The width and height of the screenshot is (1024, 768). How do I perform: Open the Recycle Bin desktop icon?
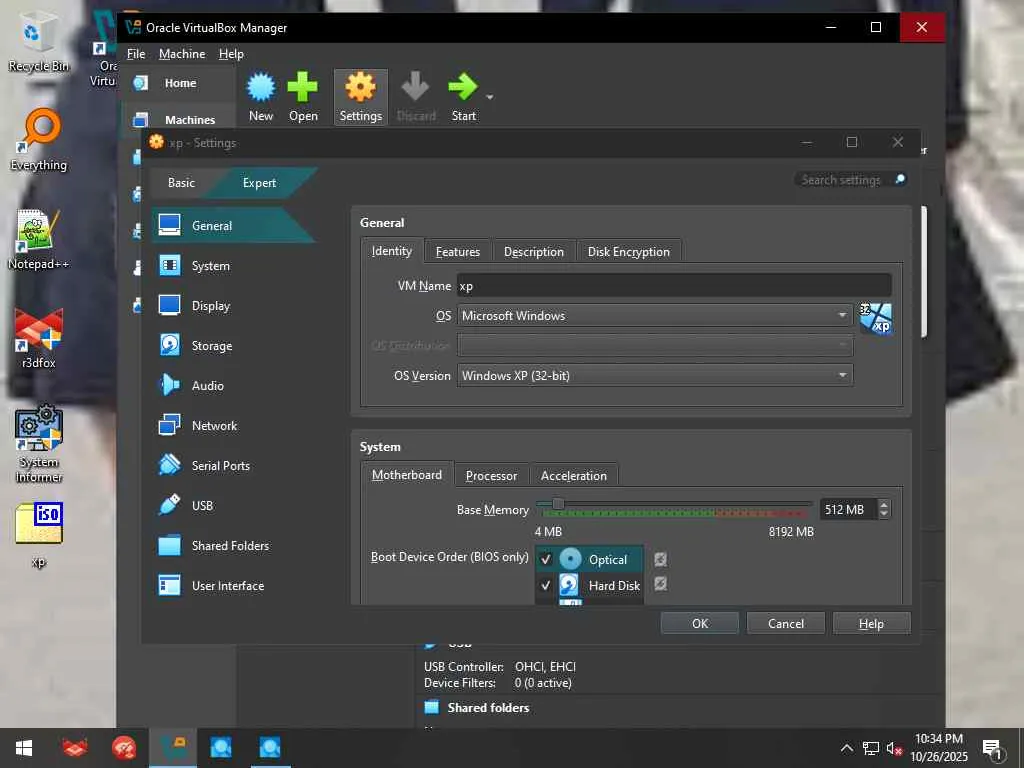(x=38, y=40)
